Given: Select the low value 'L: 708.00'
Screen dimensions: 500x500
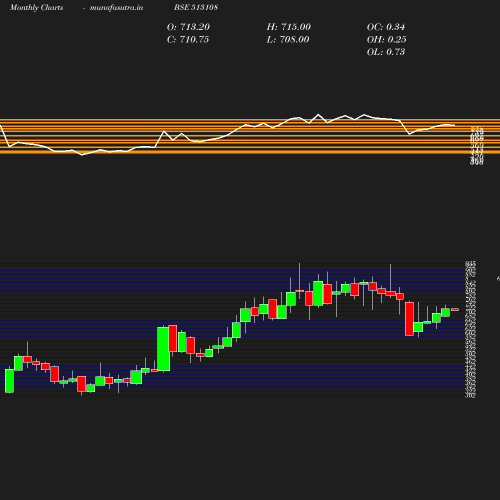Looking at the screenshot, I should coord(288,40).
